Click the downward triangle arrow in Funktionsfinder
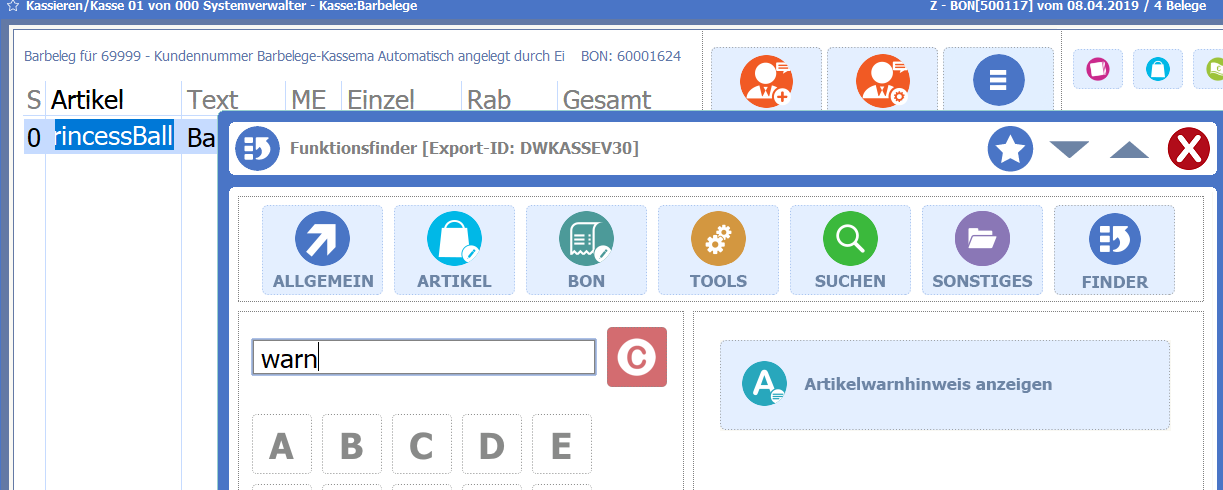 (1069, 150)
